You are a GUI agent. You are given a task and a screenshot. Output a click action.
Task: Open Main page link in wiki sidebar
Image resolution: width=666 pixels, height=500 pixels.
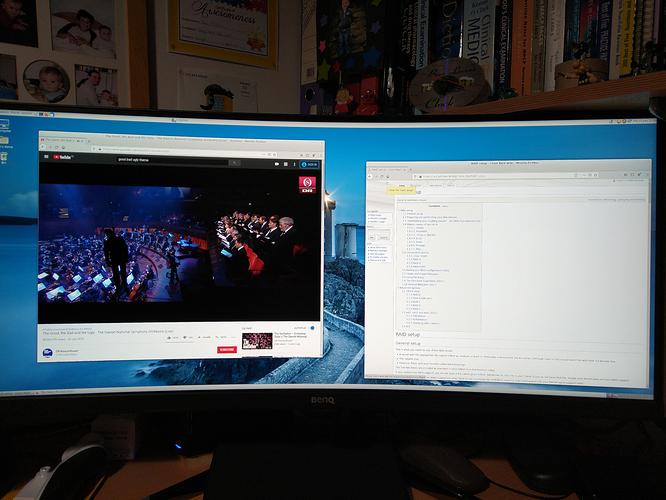pos(375,215)
